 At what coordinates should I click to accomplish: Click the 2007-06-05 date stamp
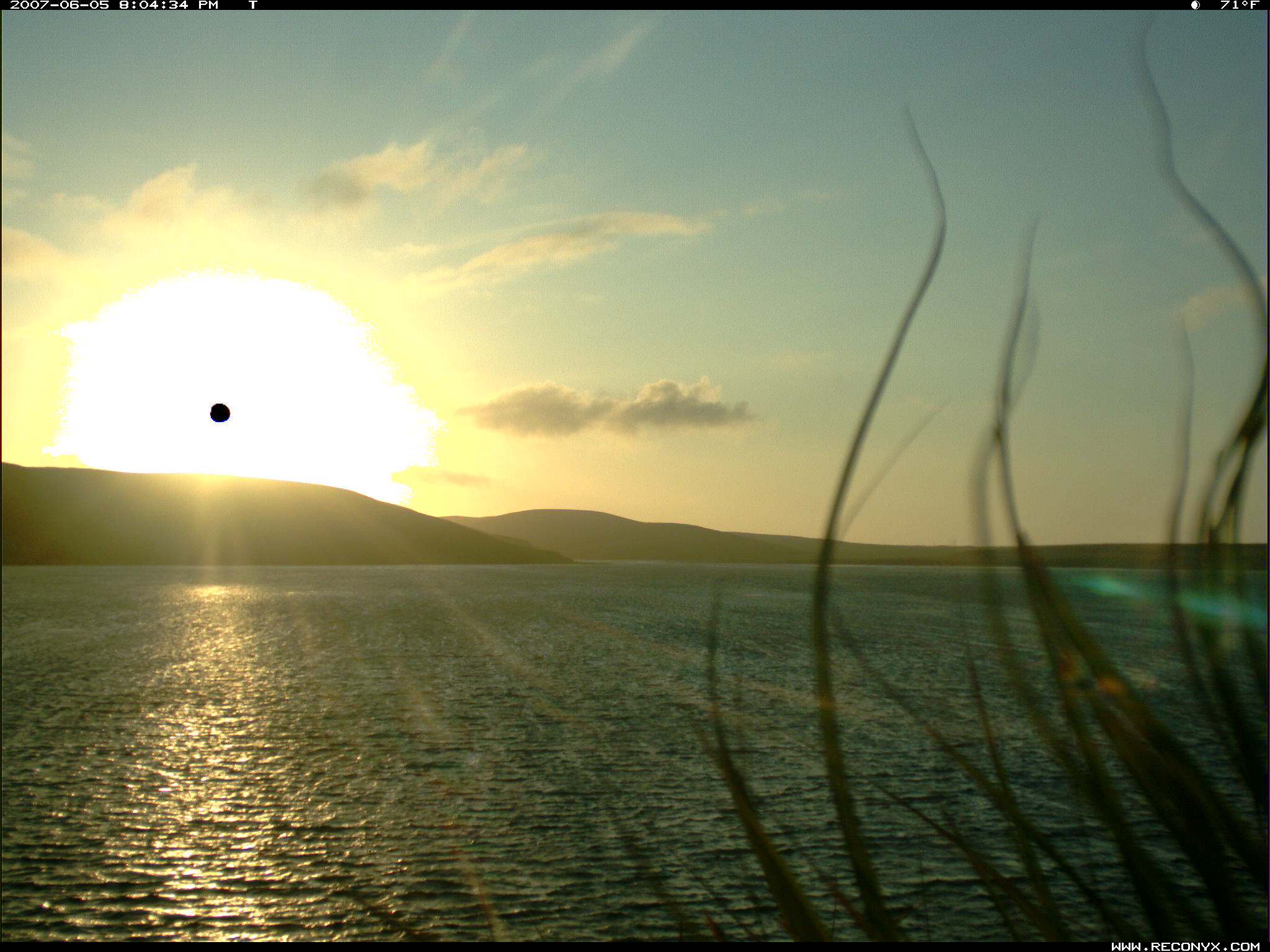(x=60, y=5)
